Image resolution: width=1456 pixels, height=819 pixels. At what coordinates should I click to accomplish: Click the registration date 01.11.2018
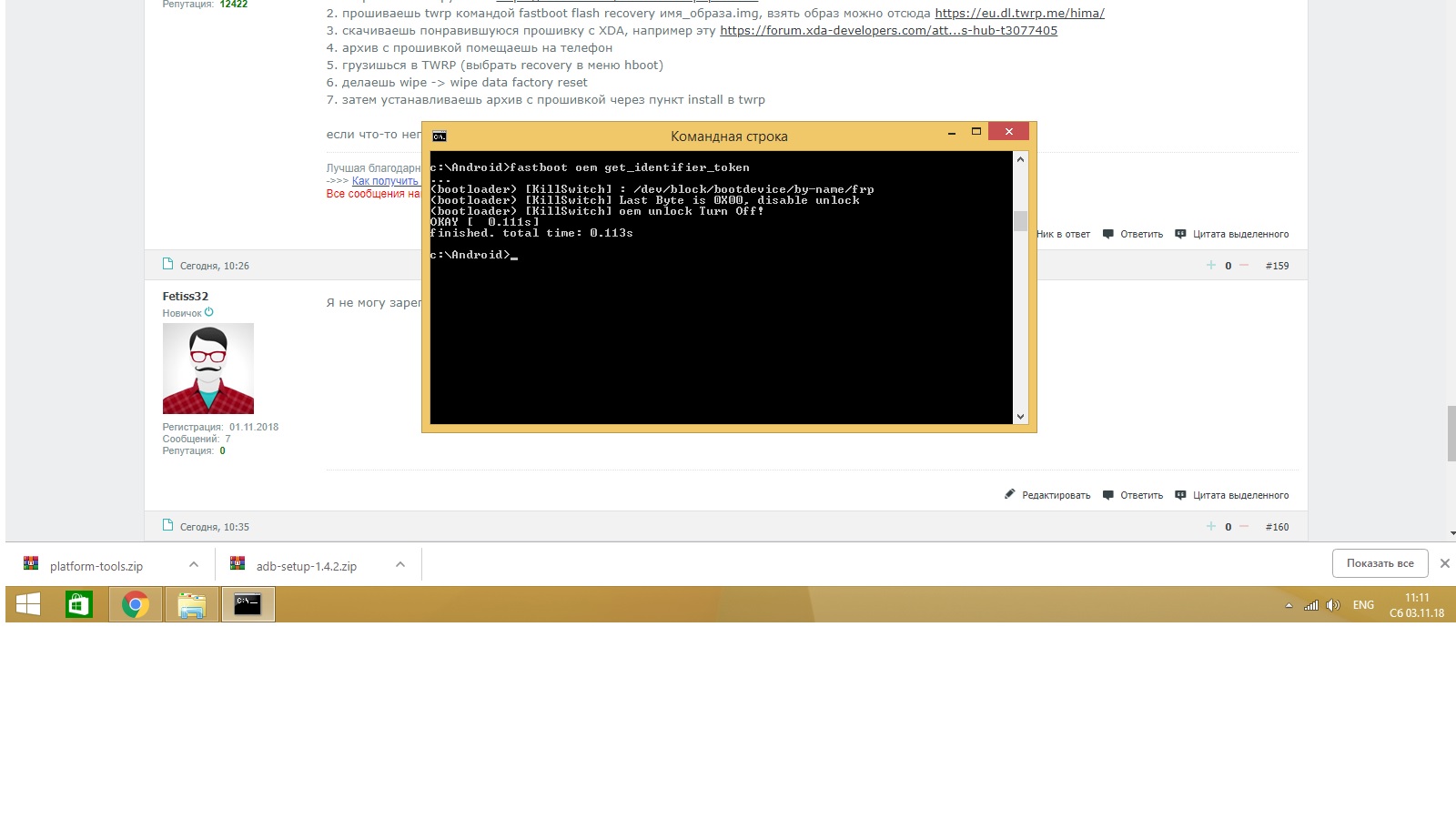click(x=254, y=427)
